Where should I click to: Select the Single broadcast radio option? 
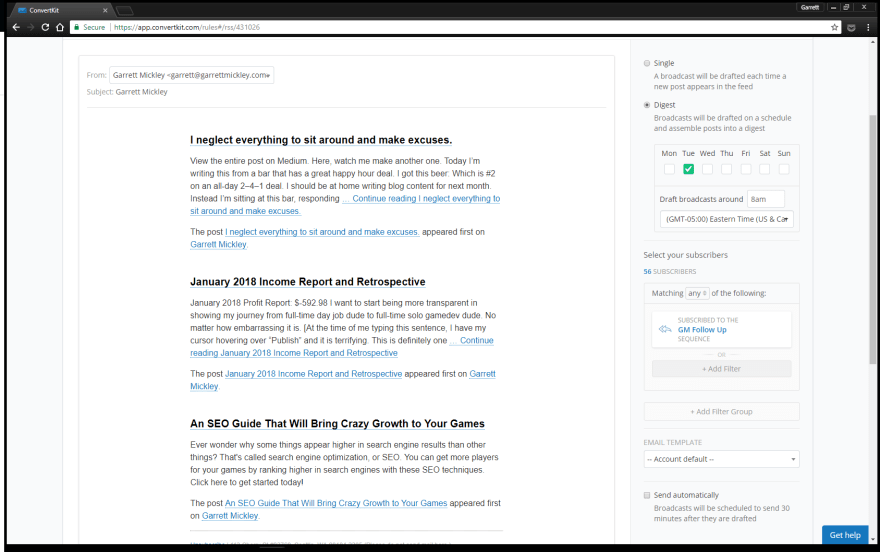click(x=647, y=63)
